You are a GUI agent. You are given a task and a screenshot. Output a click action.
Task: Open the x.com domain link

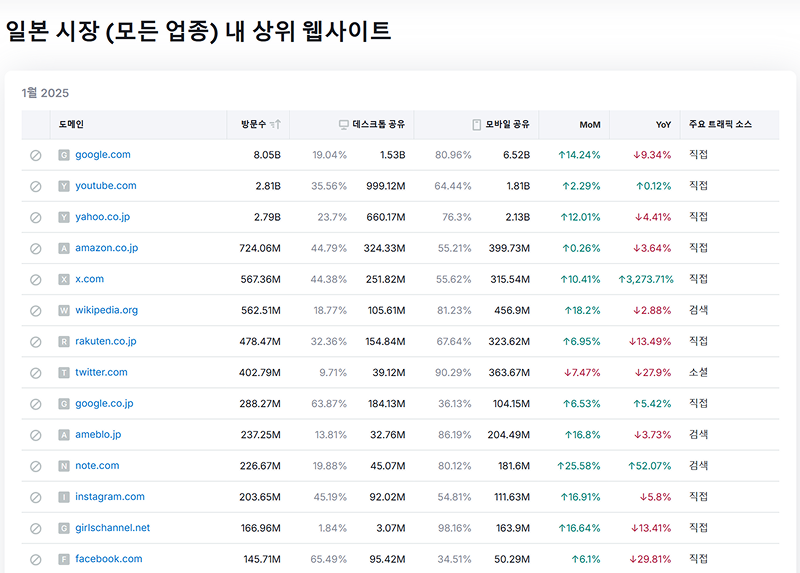point(89,279)
